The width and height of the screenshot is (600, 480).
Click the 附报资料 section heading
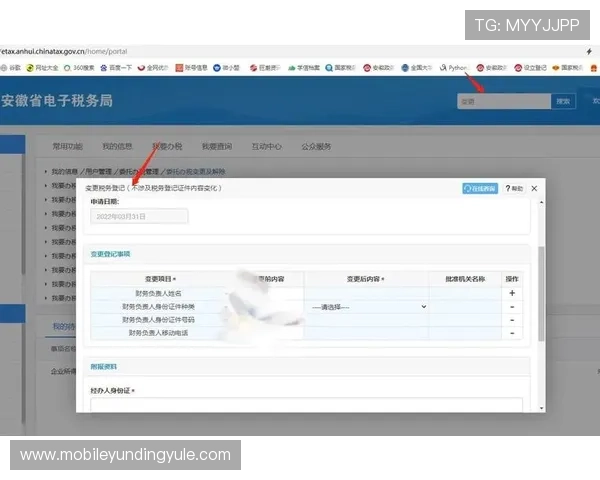[104, 367]
